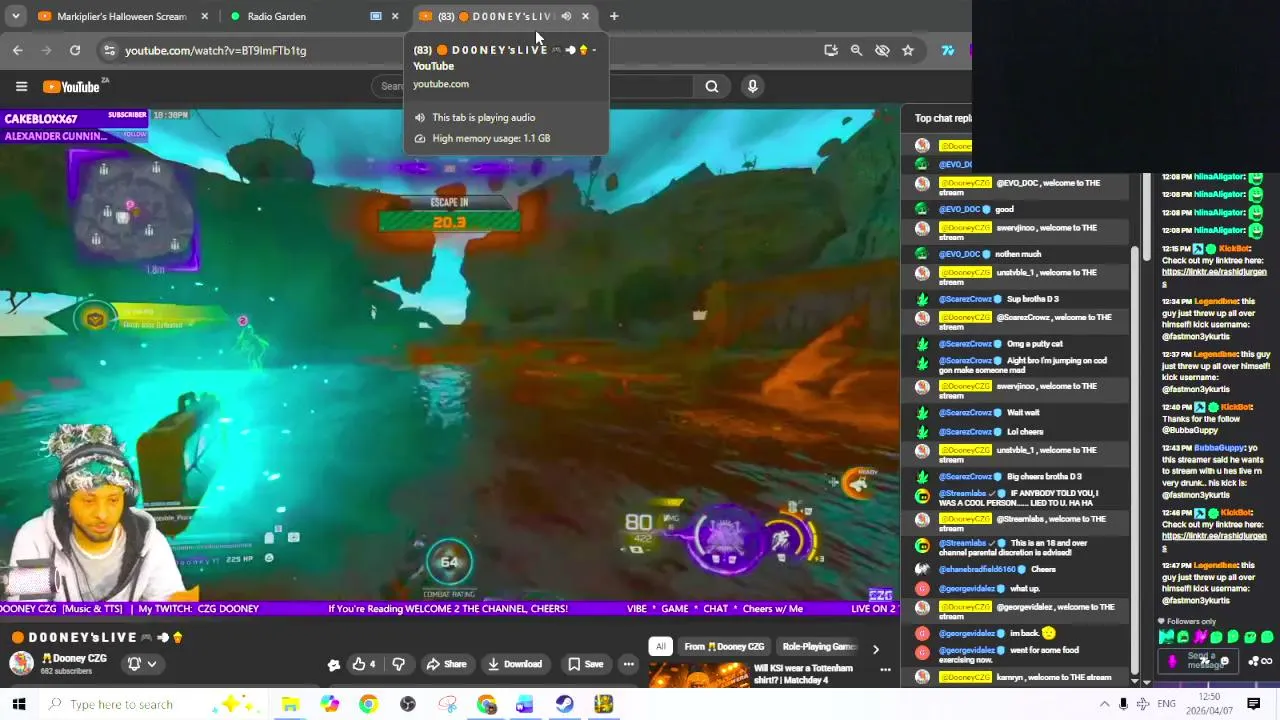The height and width of the screenshot is (720, 1280).
Task: Open the Windows Start menu
Action: point(19,704)
